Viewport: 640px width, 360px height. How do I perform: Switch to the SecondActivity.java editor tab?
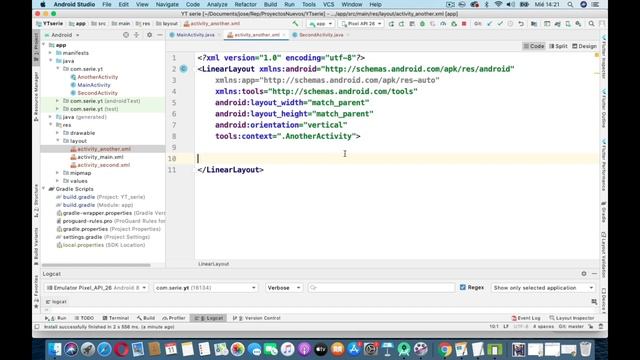point(321,35)
